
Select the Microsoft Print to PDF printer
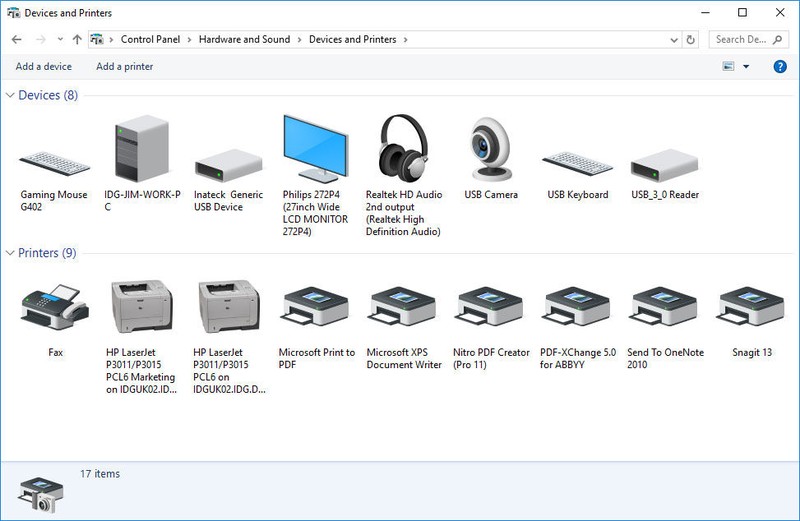point(316,308)
